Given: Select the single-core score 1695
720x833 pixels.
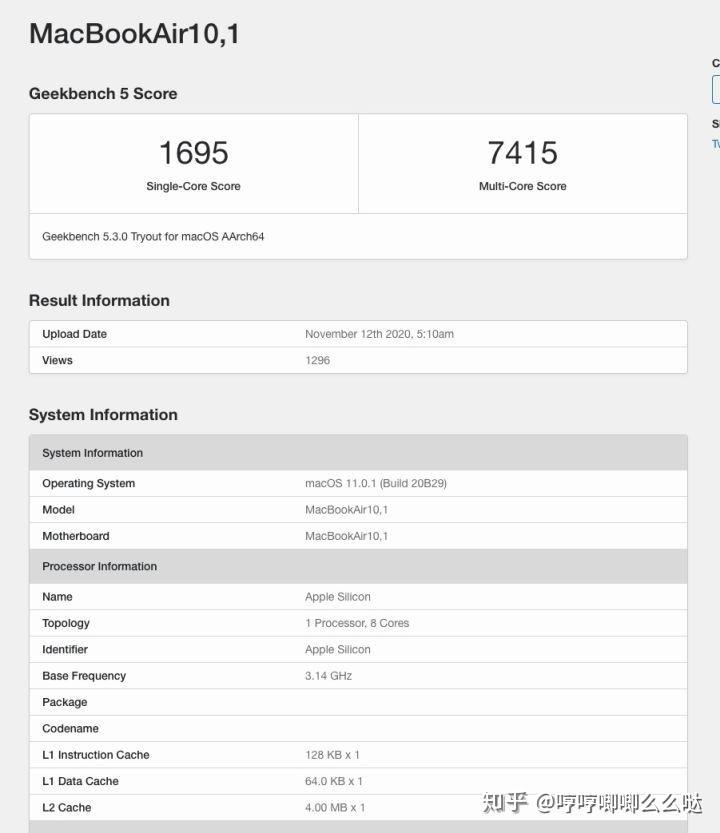Looking at the screenshot, I should 193,153.
